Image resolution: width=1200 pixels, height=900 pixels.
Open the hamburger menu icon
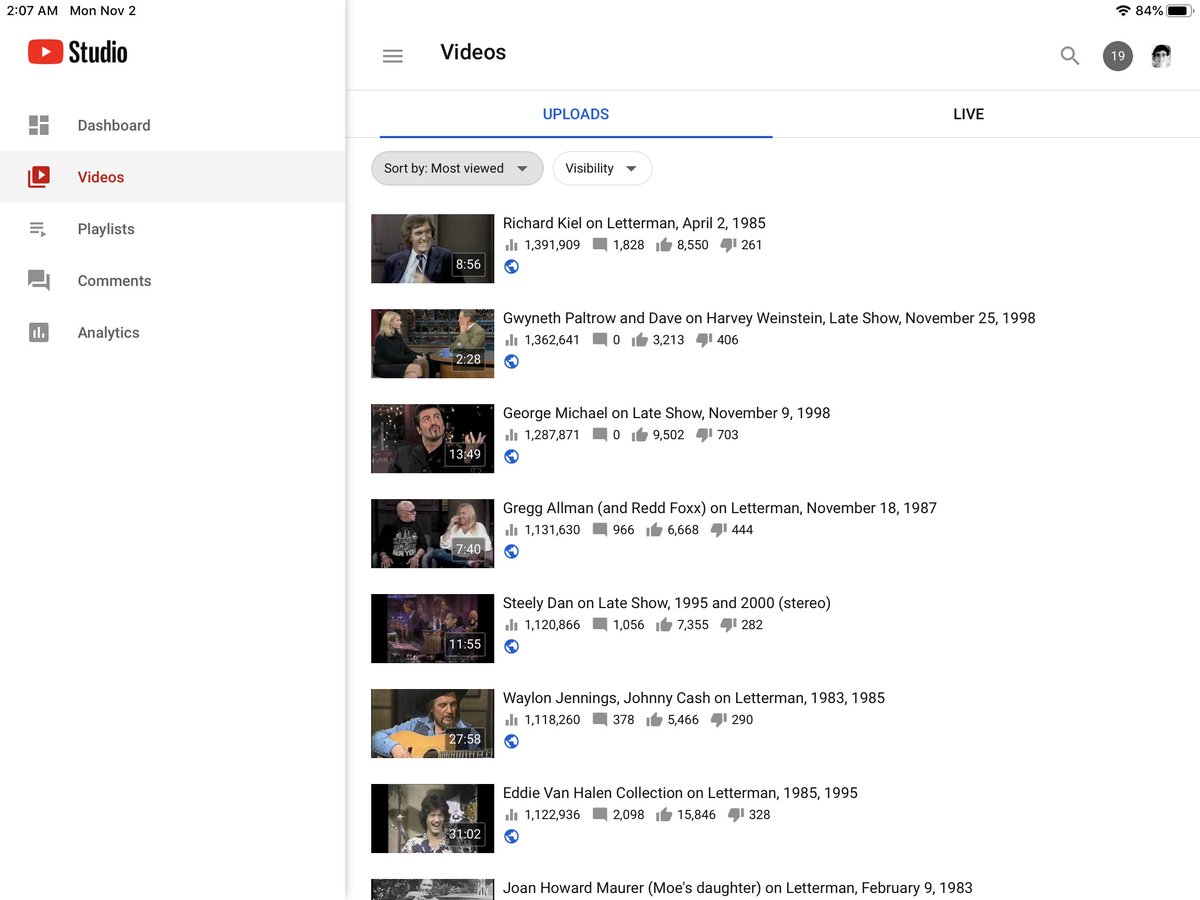tap(393, 56)
